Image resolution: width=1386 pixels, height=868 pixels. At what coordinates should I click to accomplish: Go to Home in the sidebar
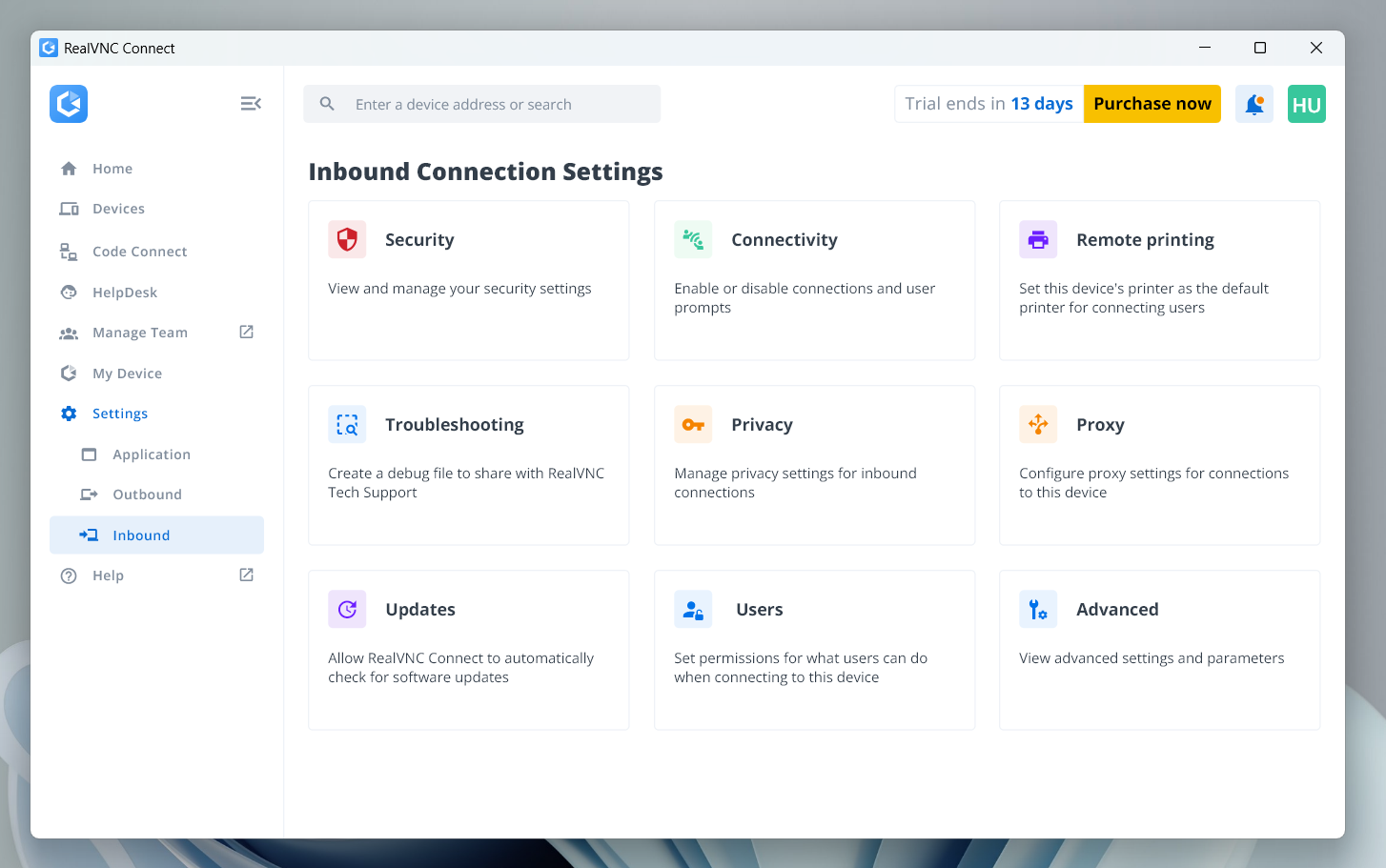(112, 169)
